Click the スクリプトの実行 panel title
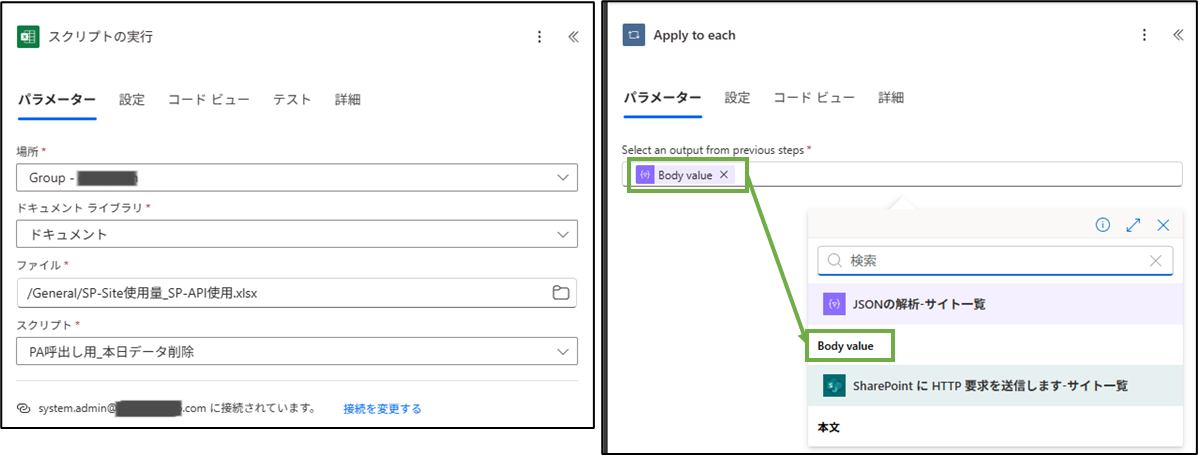This screenshot has height=455, width=1198. coord(100,37)
